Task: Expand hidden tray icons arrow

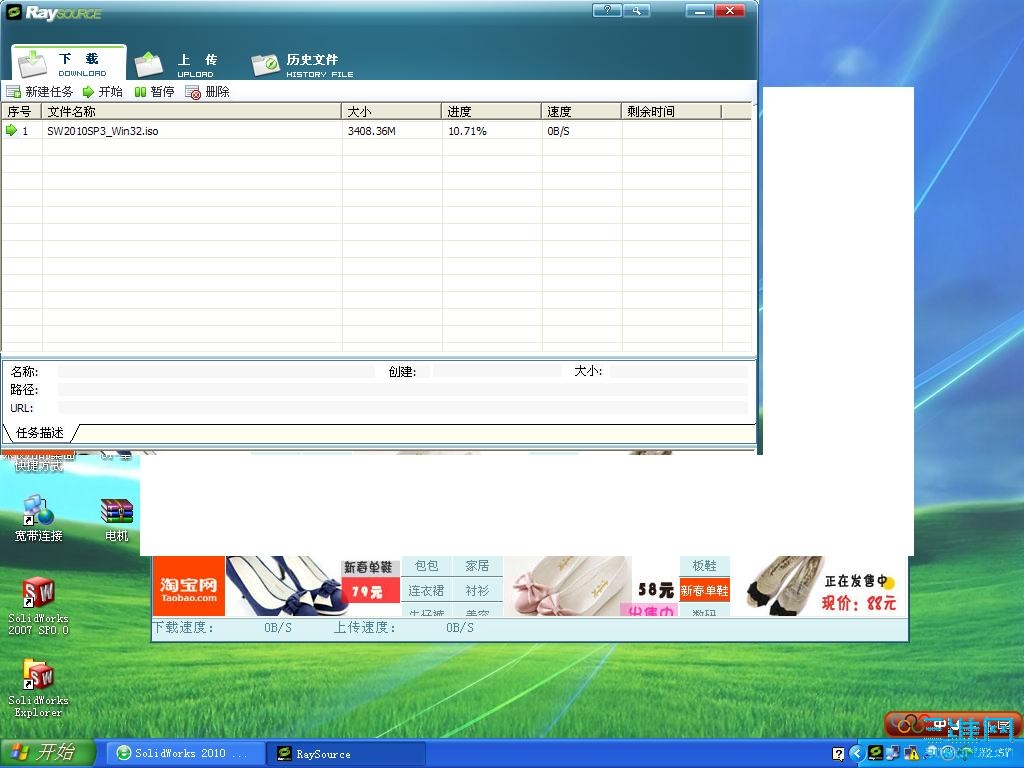Action: 857,754
